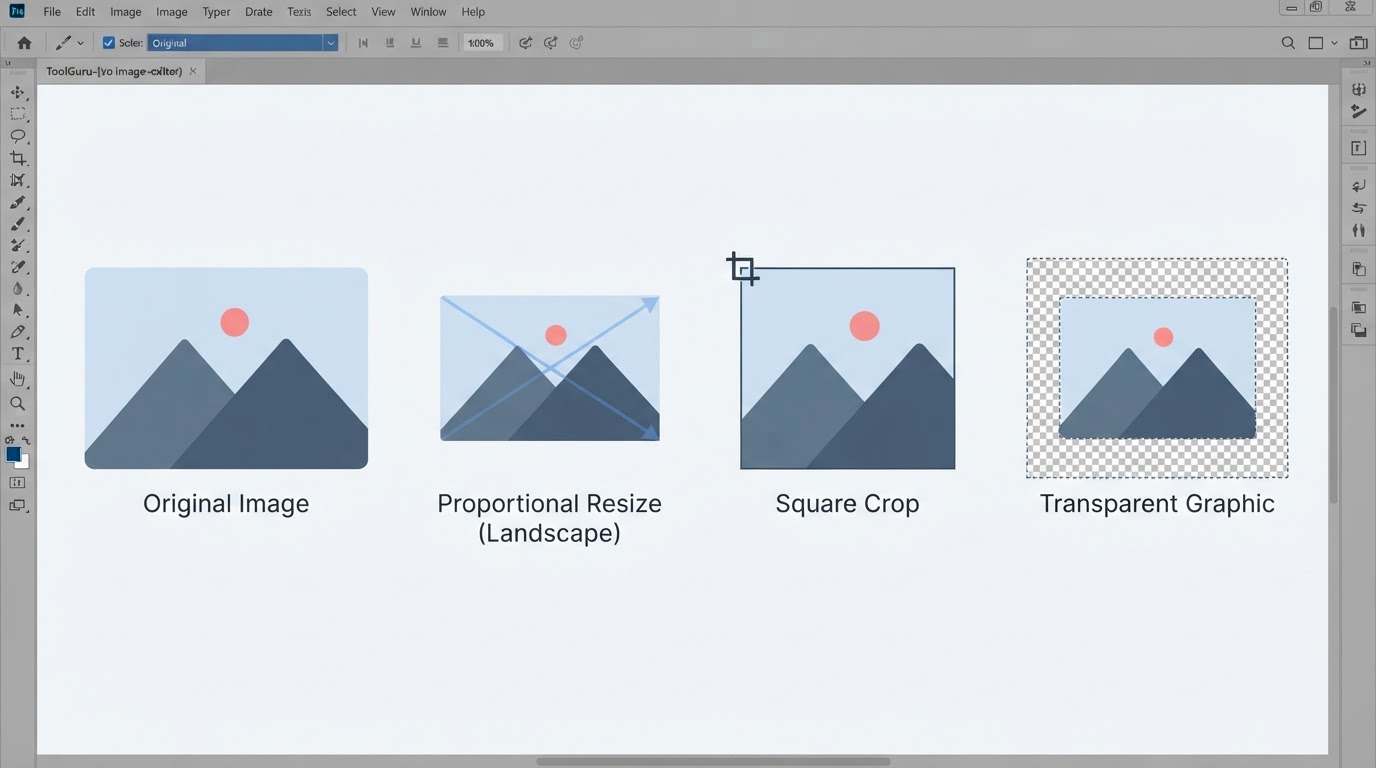This screenshot has width=1376, height=768.
Task: Click the foreground color swatch
Action: pos(13,454)
